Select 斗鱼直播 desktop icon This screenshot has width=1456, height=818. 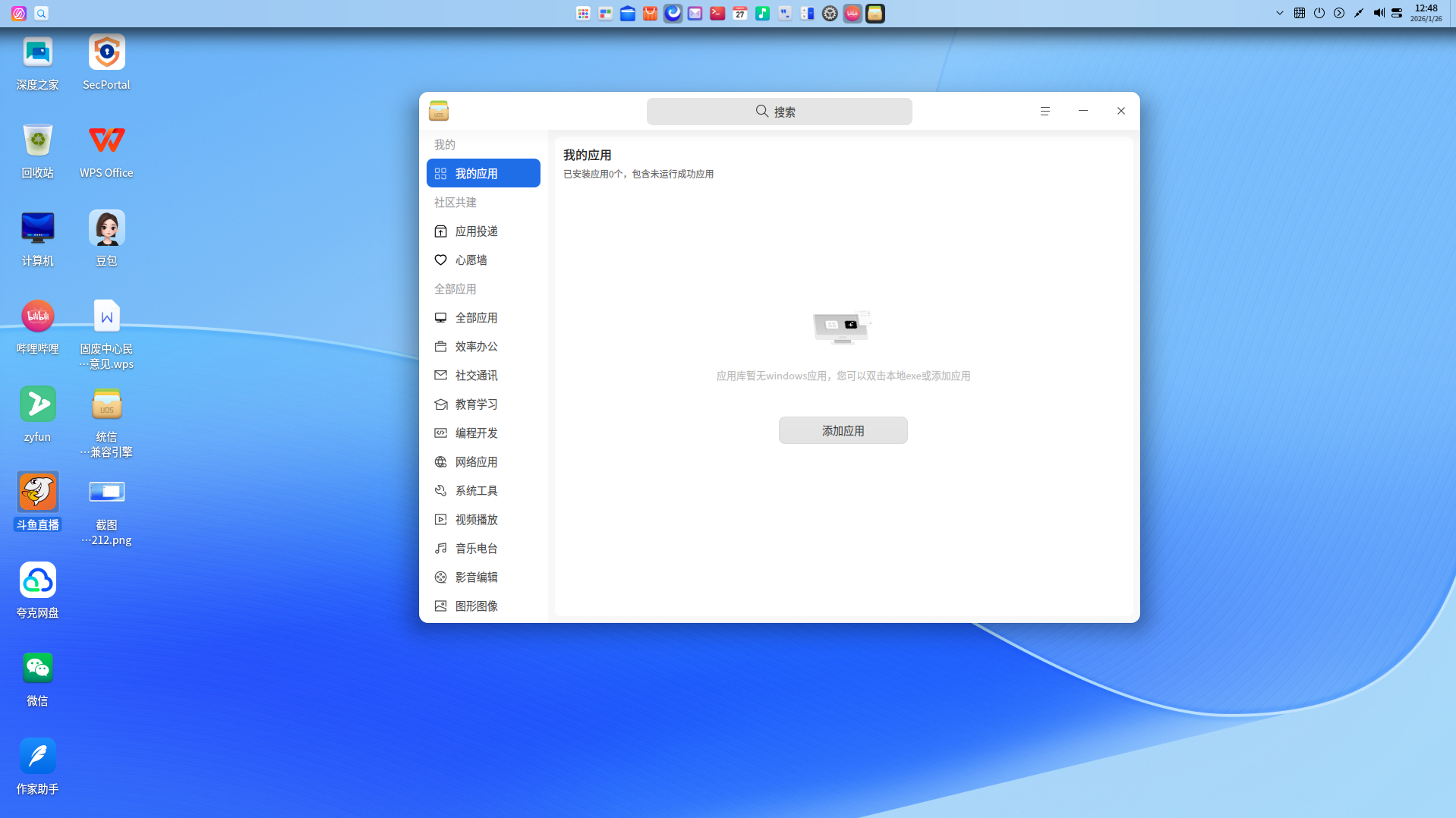click(x=37, y=502)
